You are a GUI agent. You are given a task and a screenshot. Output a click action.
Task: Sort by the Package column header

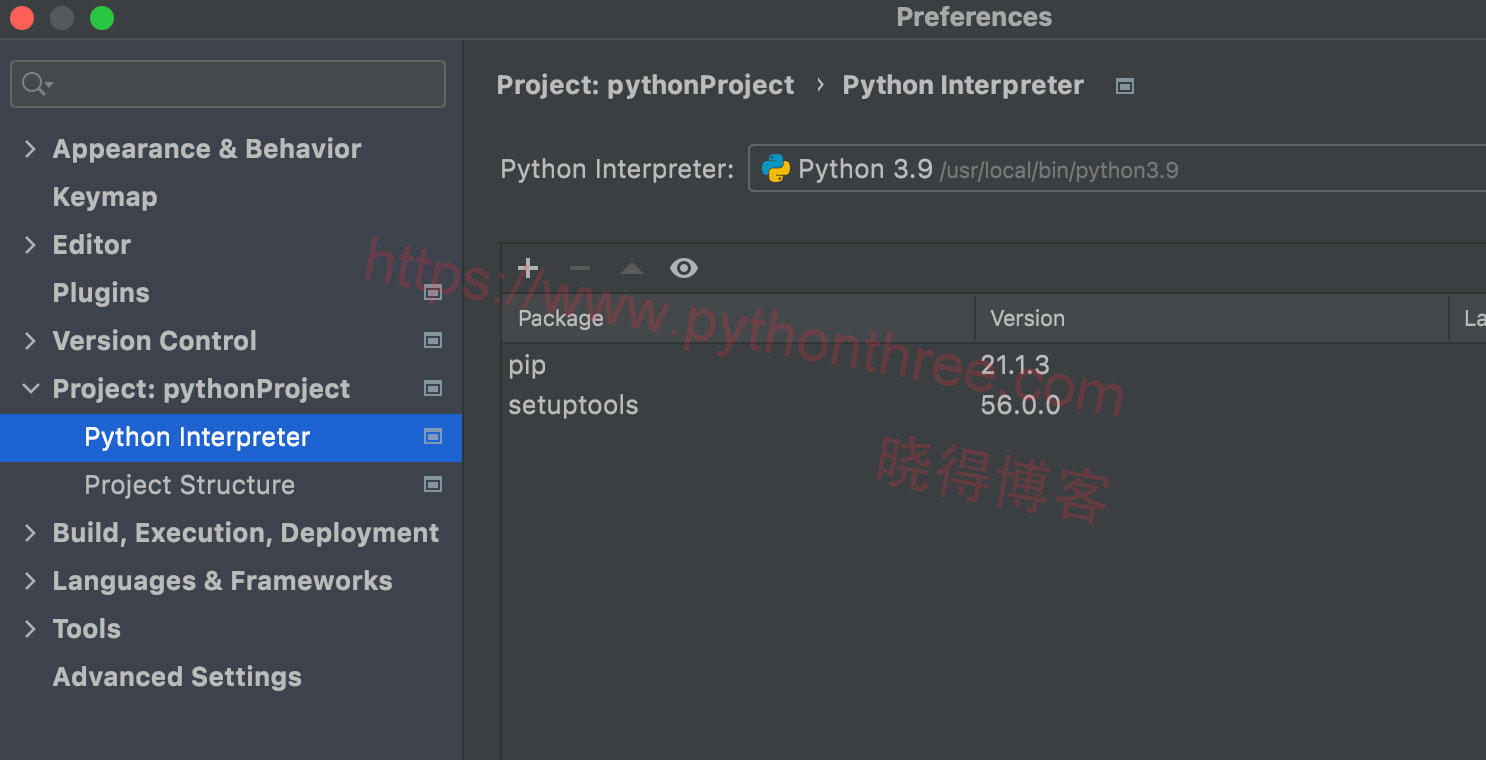tap(738, 318)
